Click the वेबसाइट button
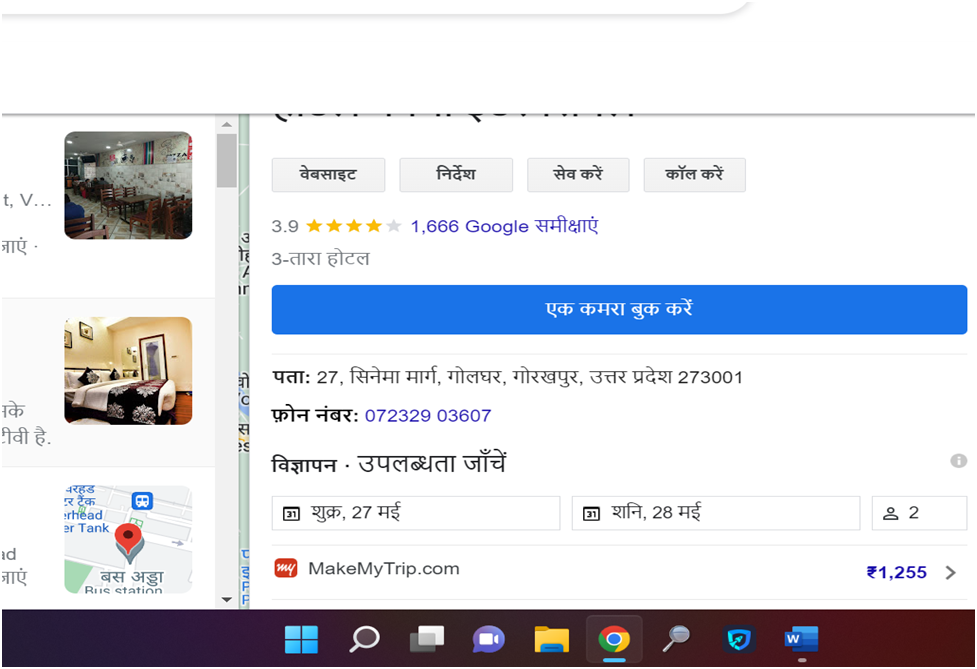The width and height of the screenshot is (977, 669). pos(328,174)
